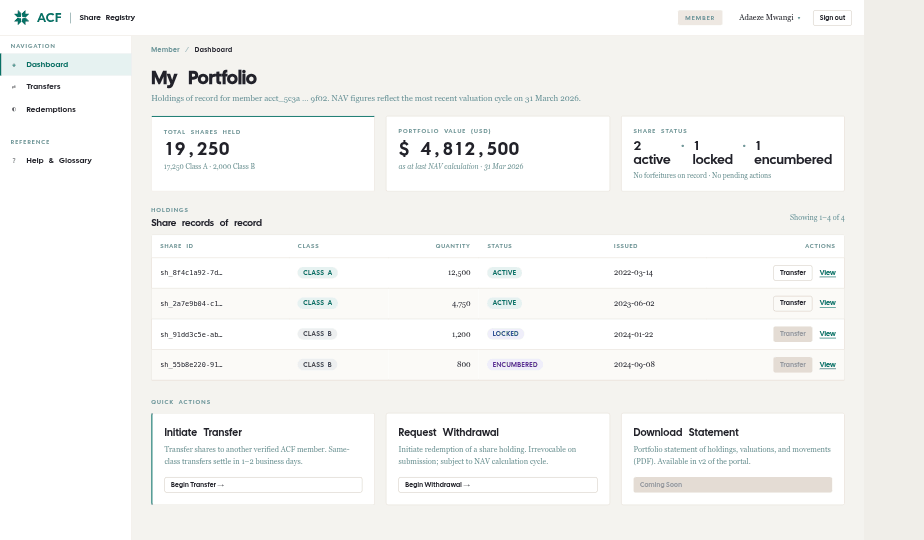Click the Initiate Transfer card heading
Image resolution: width=924 pixels, height=540 pixels.
click(203, 432)
